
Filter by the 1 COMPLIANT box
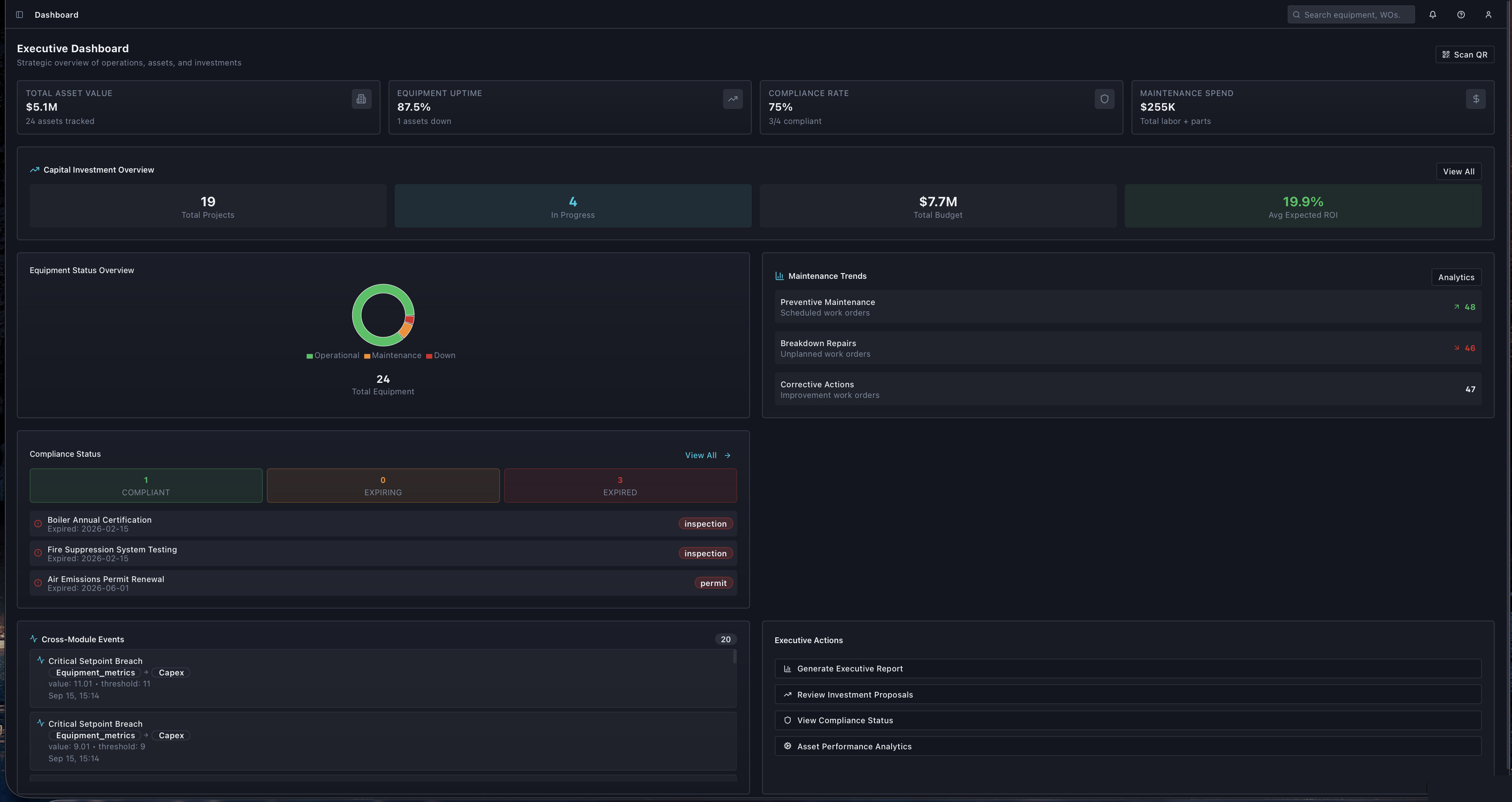coord(146,486)
